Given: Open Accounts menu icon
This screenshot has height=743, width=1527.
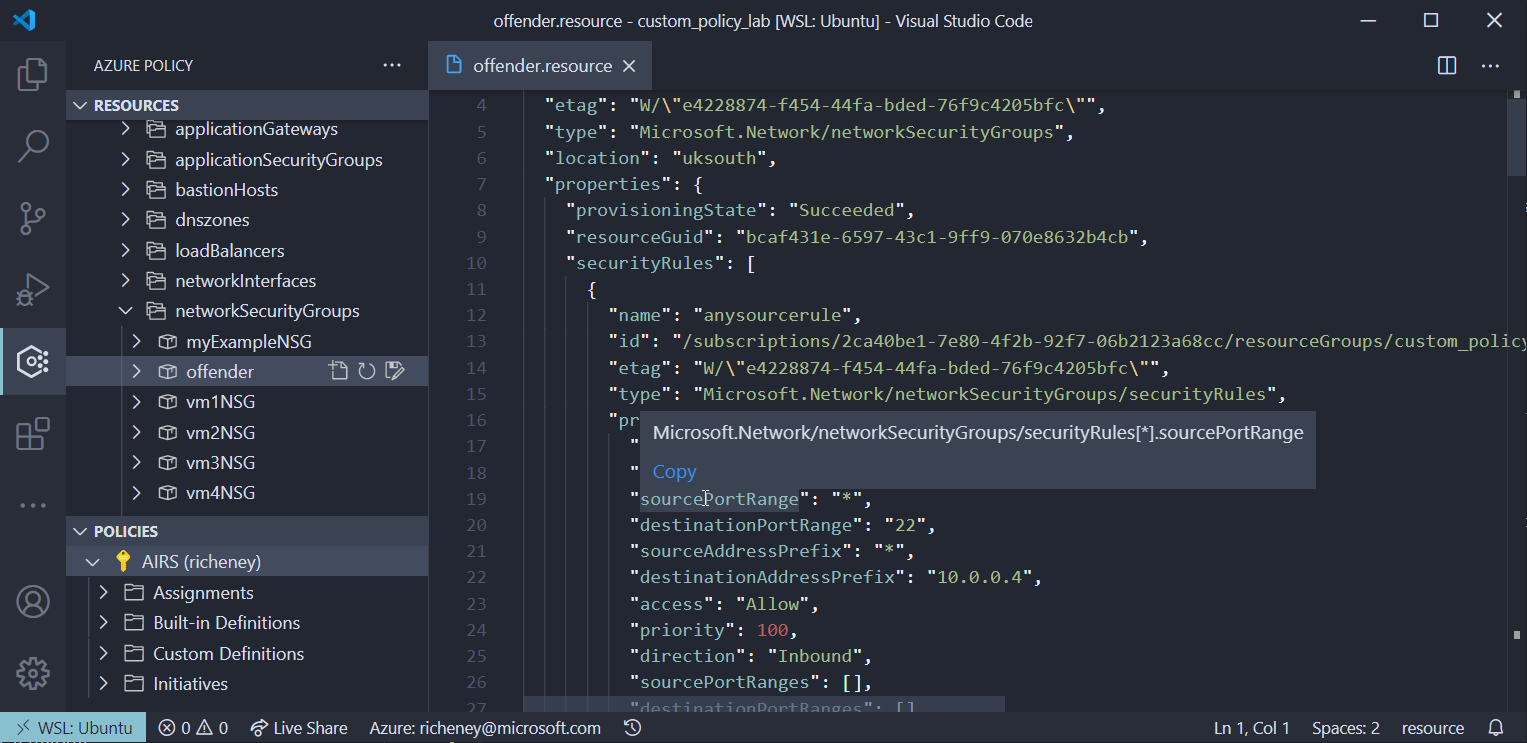Looking at the screenshot, I should coord(33,601).
